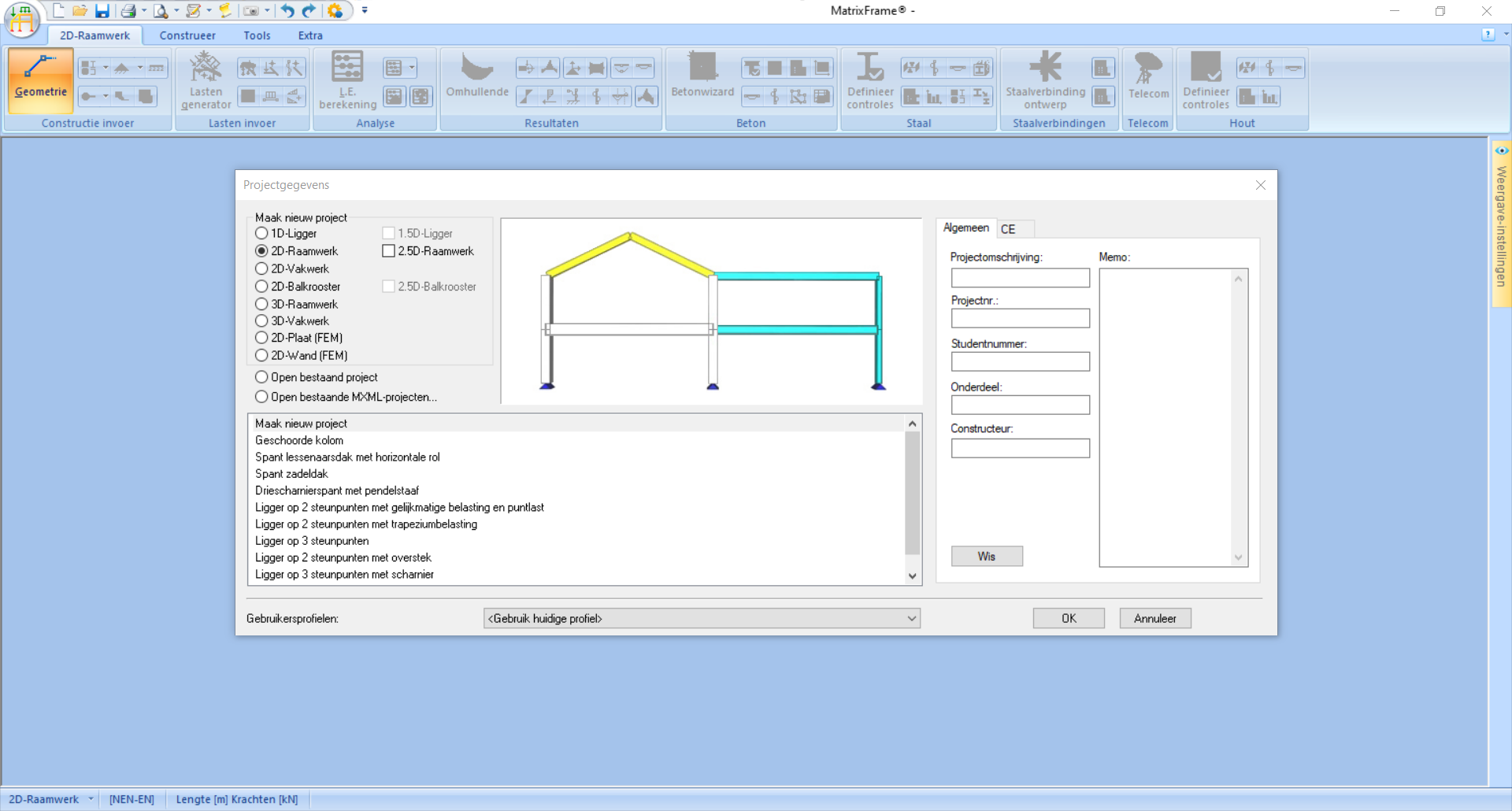Screen dimensions: 1512x811
Task: Save project with the floppy disk icon
Action: pos(102,11)
